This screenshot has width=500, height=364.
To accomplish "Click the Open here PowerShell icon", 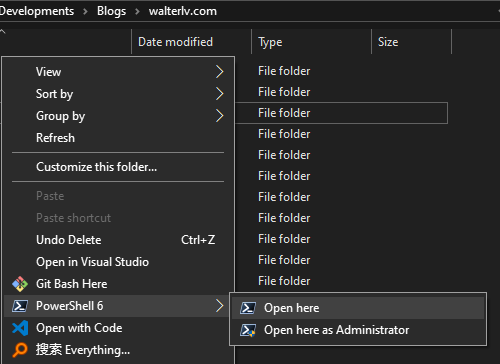I will 248,308.
